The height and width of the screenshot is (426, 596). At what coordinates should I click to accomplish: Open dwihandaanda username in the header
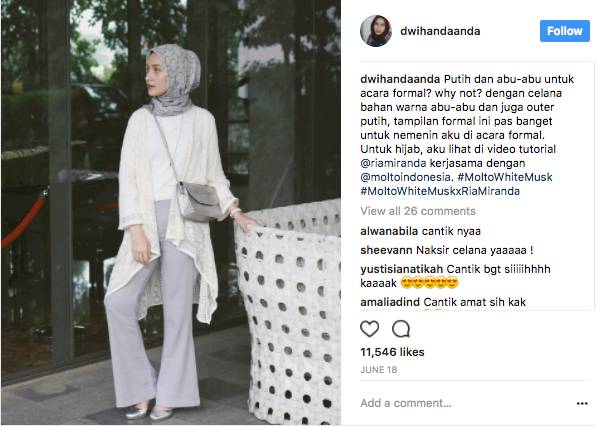(x=440, y=31)
